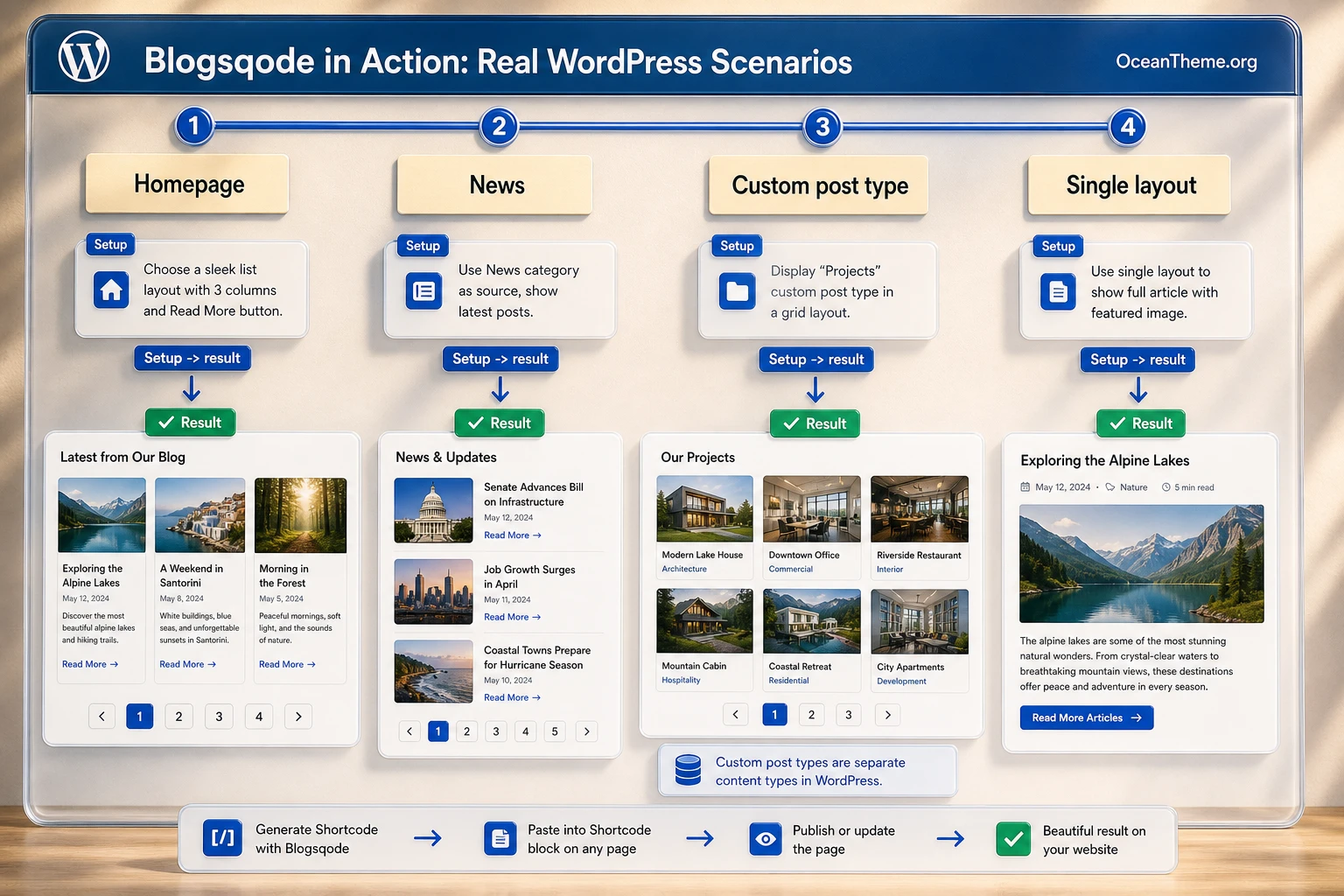Click the Read More Articles button
The width and height of the screenshot is (1344, 896).
click(1087, 717)
